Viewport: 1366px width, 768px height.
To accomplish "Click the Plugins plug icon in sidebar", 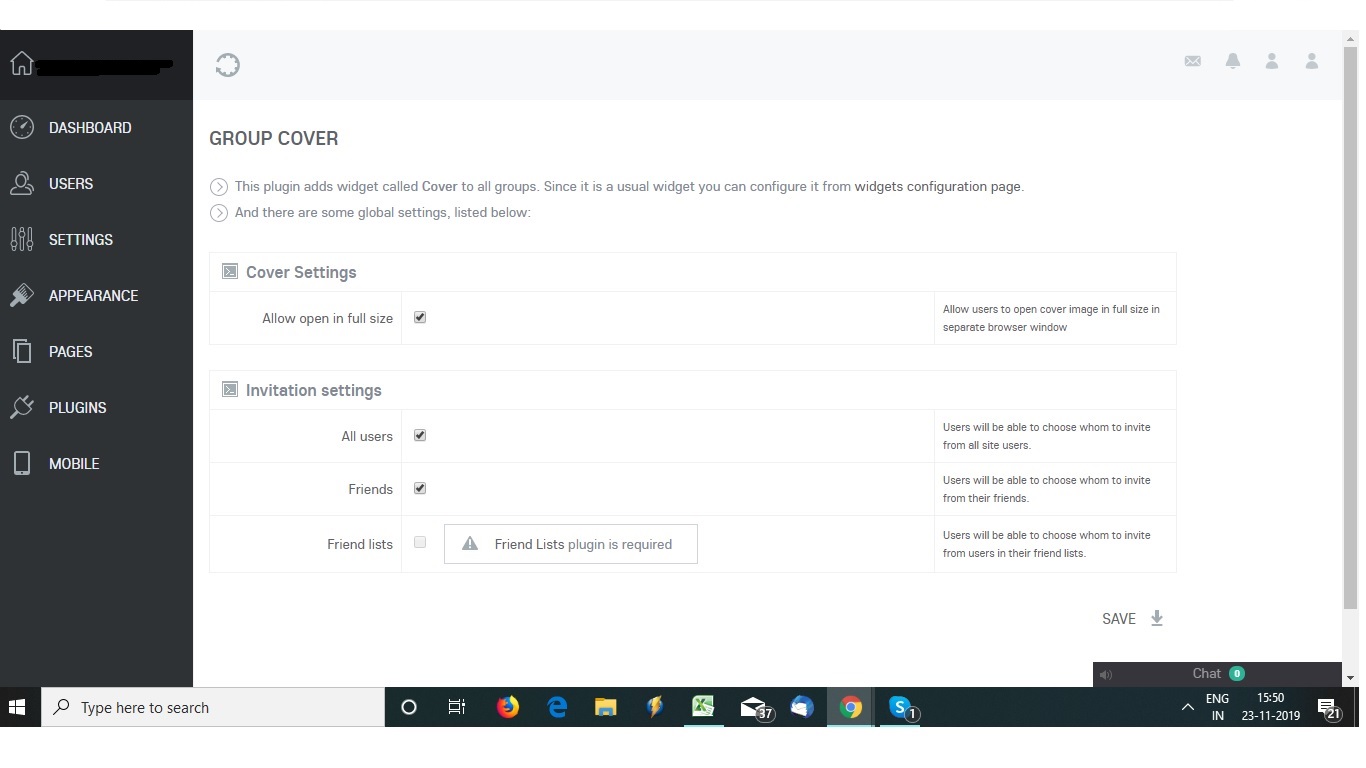I will tap(21, 407).
